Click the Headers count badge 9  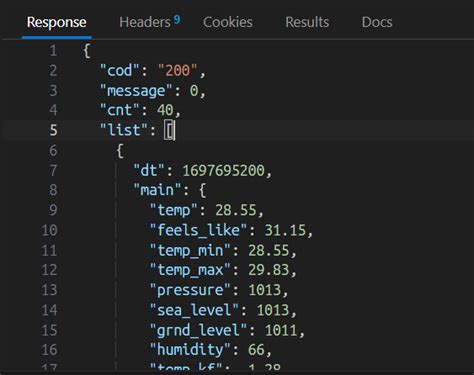[177, 19]
